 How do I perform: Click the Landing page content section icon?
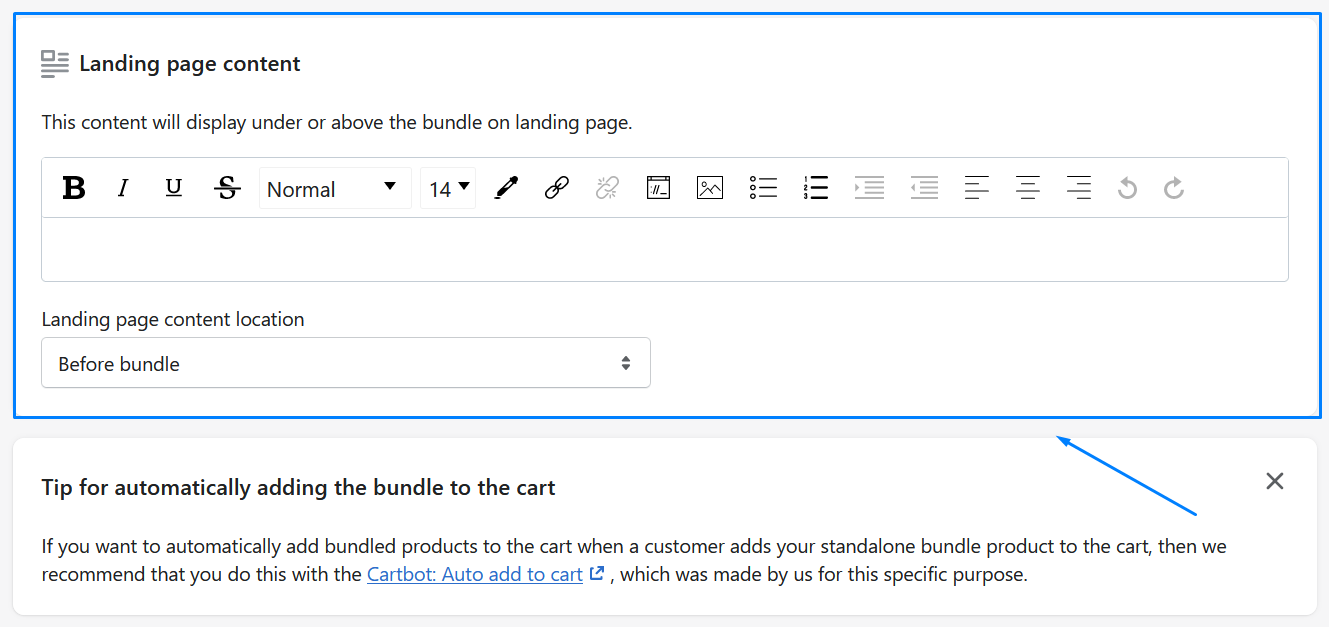[x=55, y=64]
